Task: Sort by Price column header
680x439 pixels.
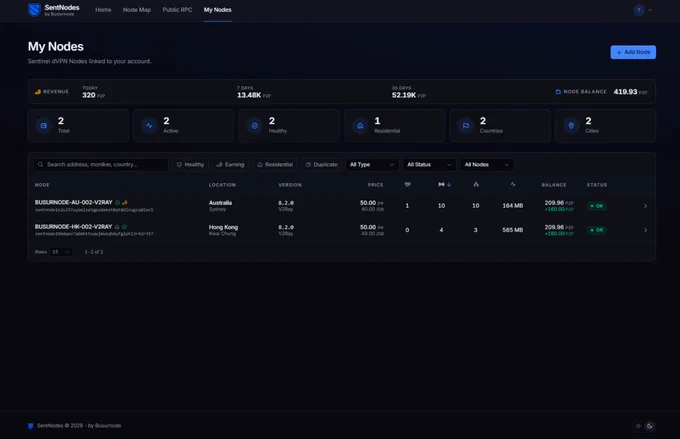Action: (x=375, y=185)
